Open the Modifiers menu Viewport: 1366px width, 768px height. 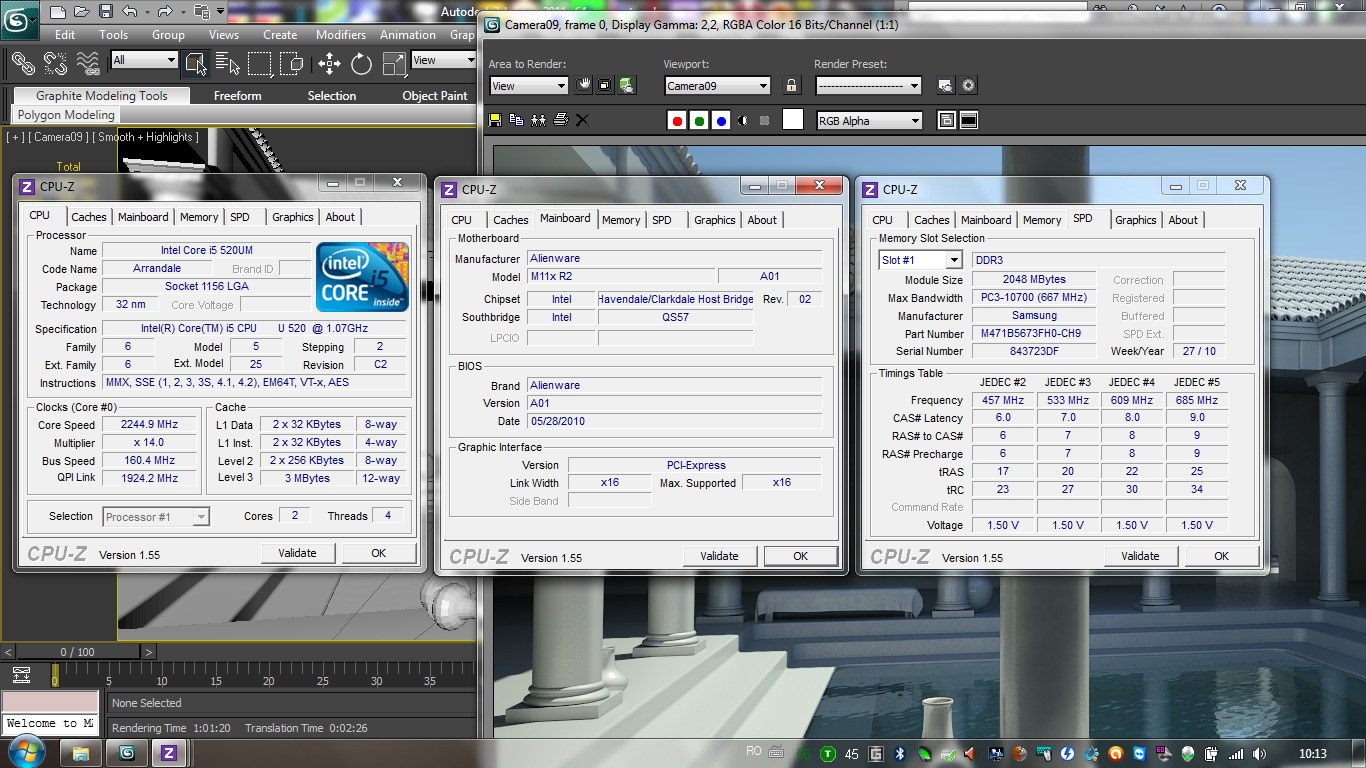click(341, 34)
